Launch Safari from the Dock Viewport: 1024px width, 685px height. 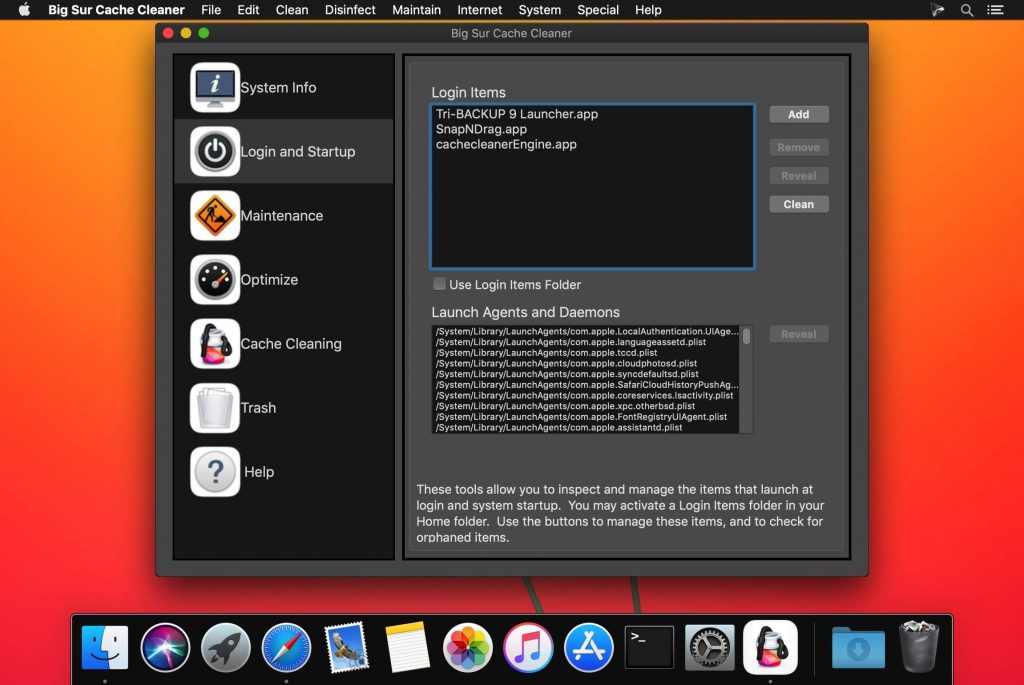point(286,648)
